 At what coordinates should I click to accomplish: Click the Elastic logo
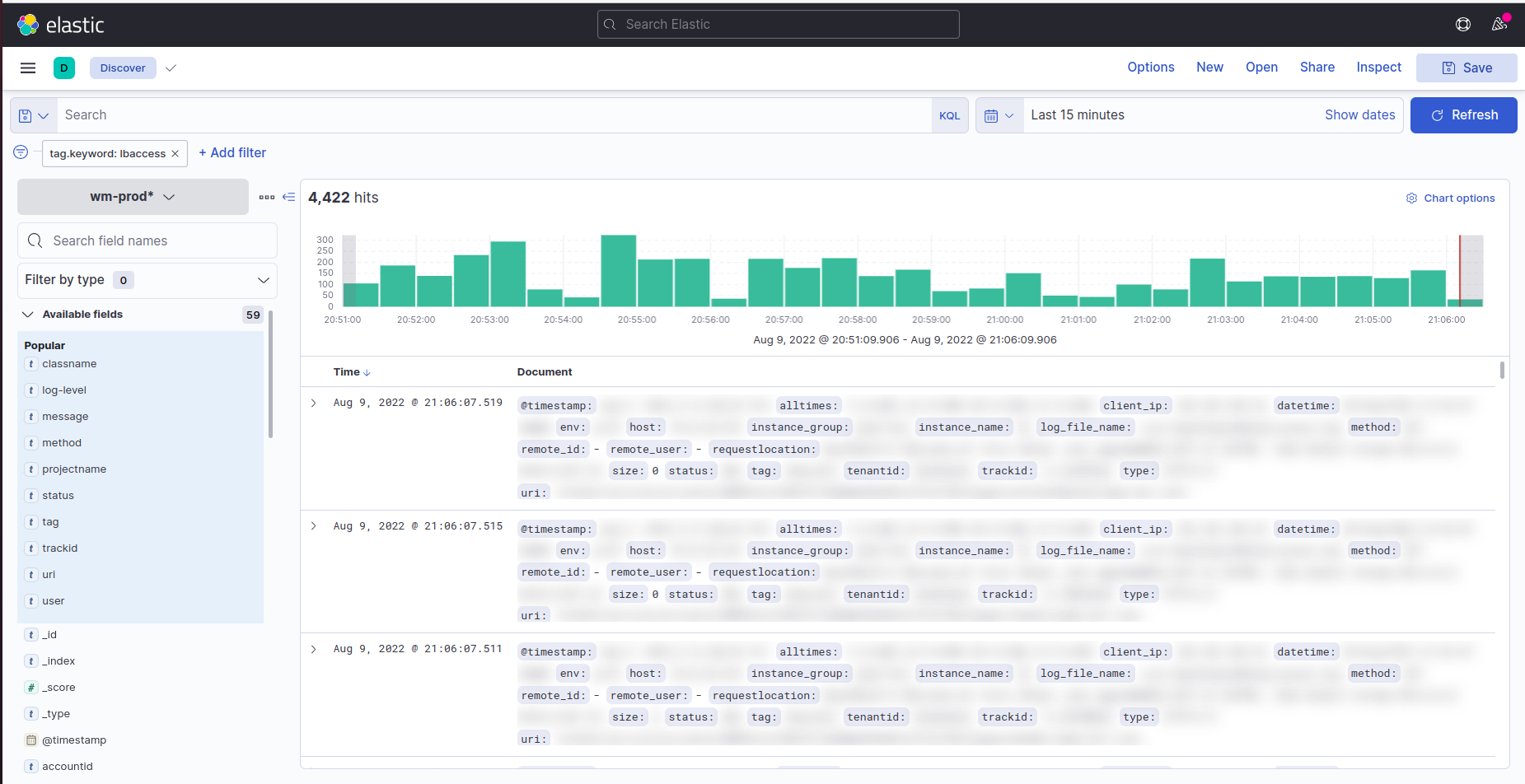click(x=61, y=25)
